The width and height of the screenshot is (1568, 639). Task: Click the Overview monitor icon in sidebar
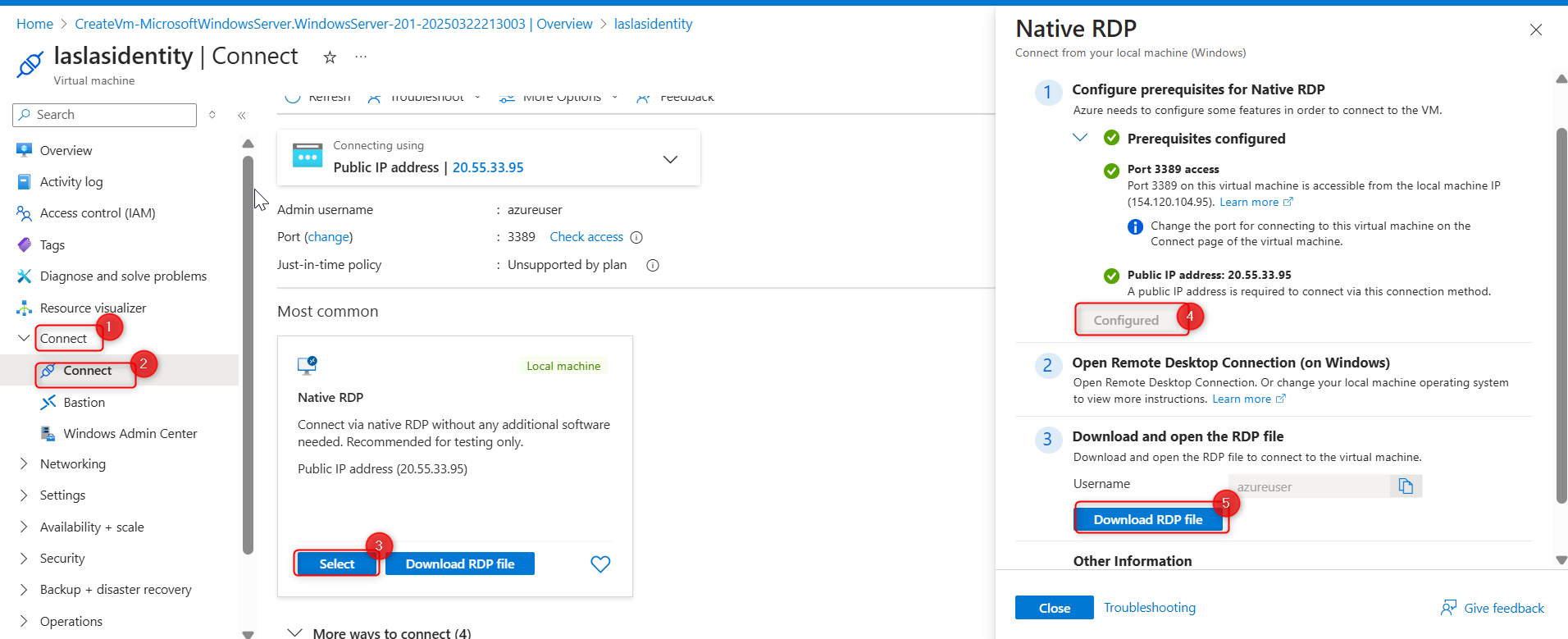coord(24,150)
